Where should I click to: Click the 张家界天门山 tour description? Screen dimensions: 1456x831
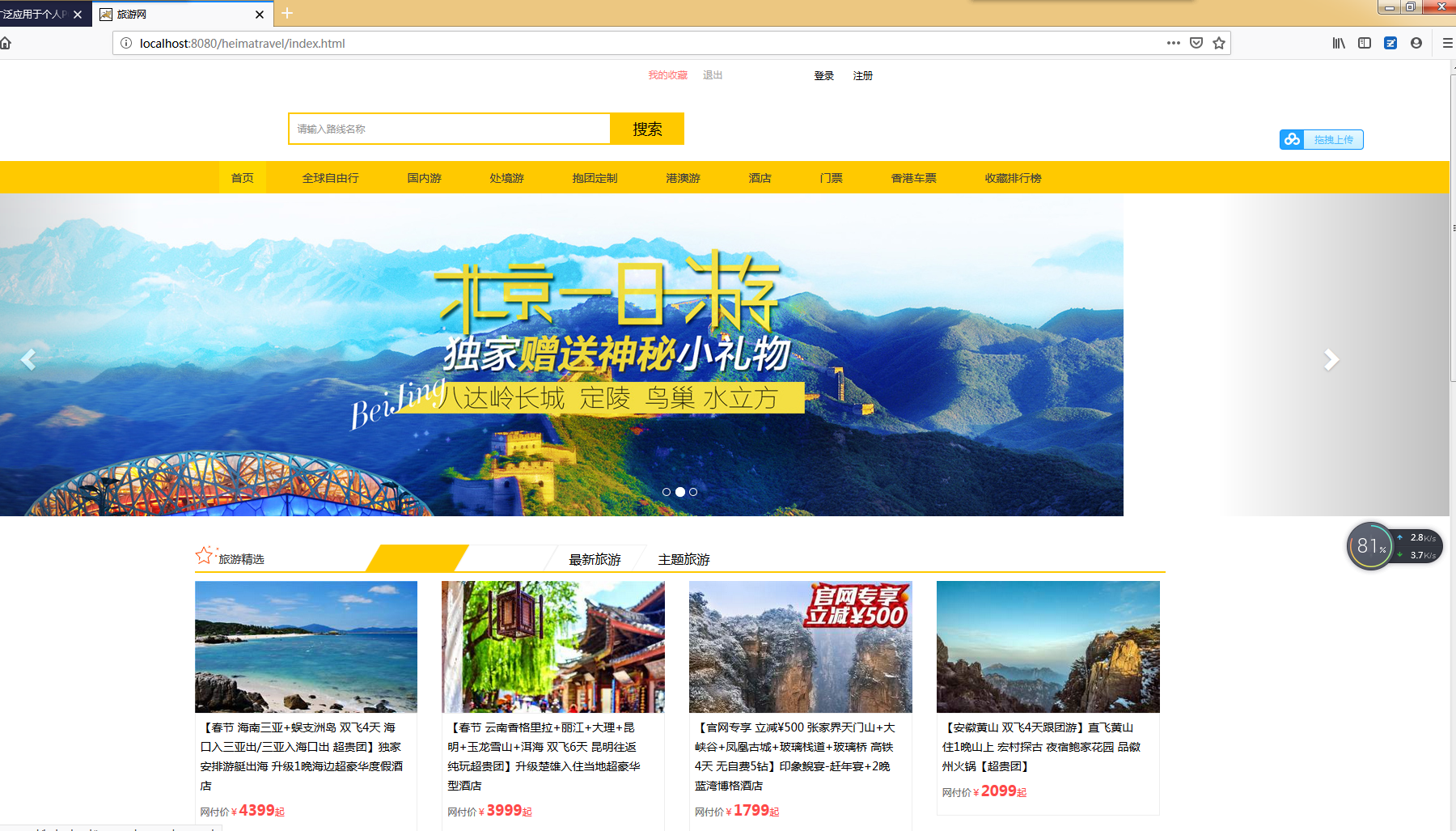pyautogui.click(x=795, y=757)
